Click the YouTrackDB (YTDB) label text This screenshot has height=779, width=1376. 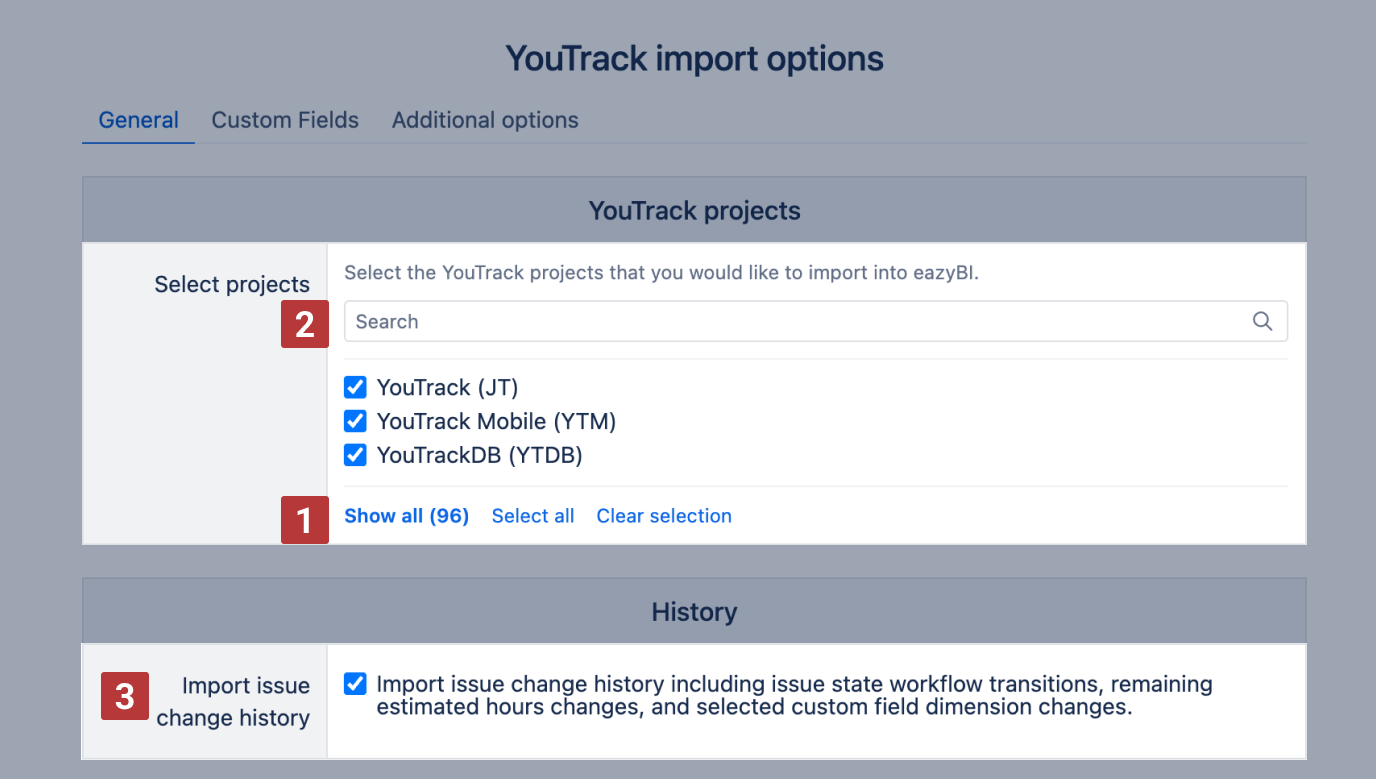click(479, 455)
